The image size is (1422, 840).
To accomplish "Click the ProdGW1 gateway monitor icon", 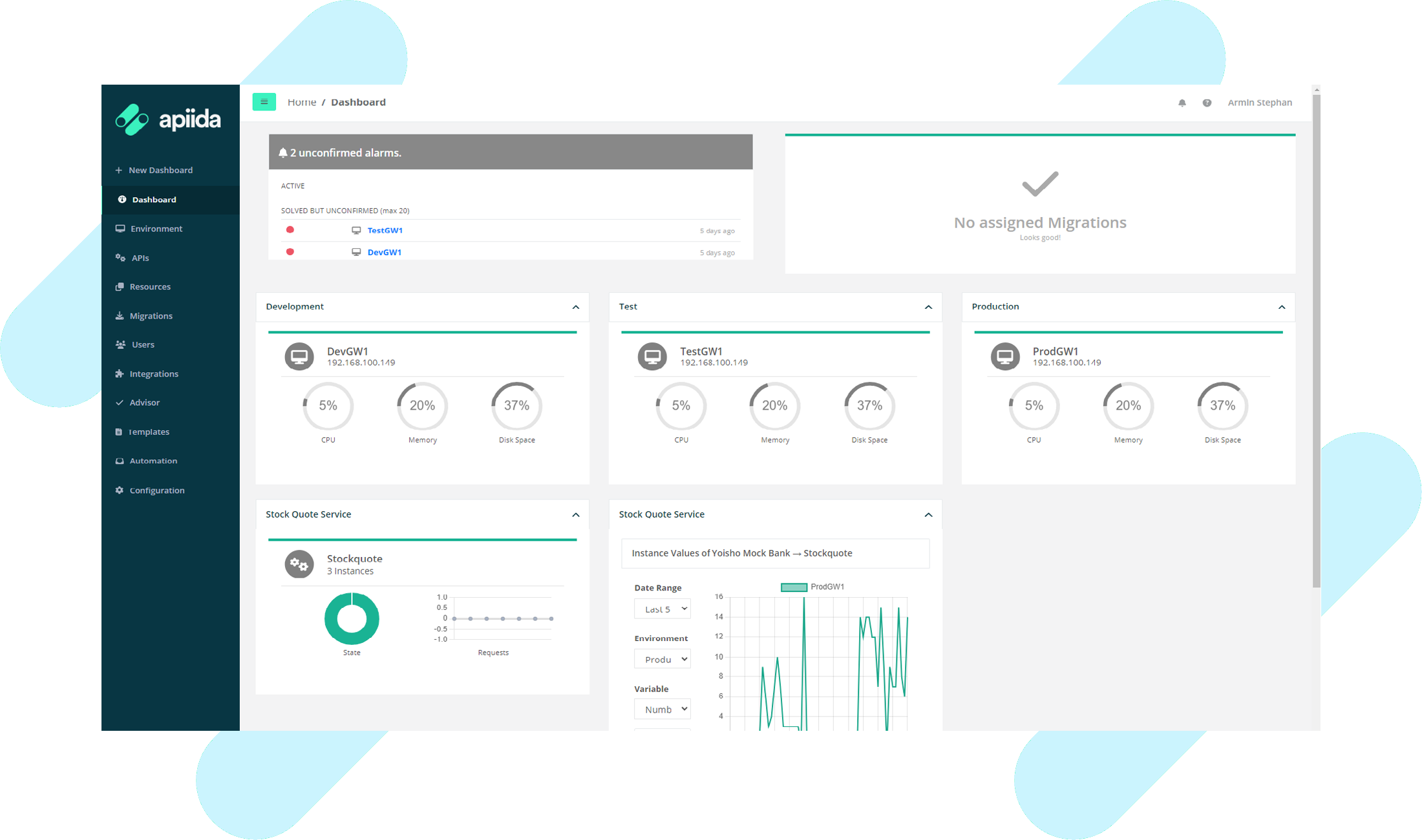I will [1005, 356].
